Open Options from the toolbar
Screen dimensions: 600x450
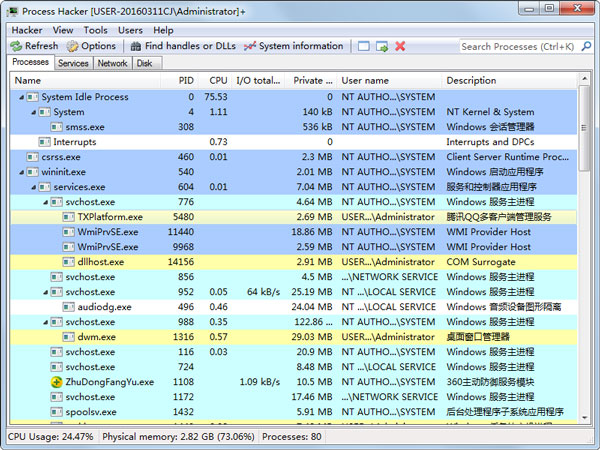pyautogui.click(x=73, y=46)
